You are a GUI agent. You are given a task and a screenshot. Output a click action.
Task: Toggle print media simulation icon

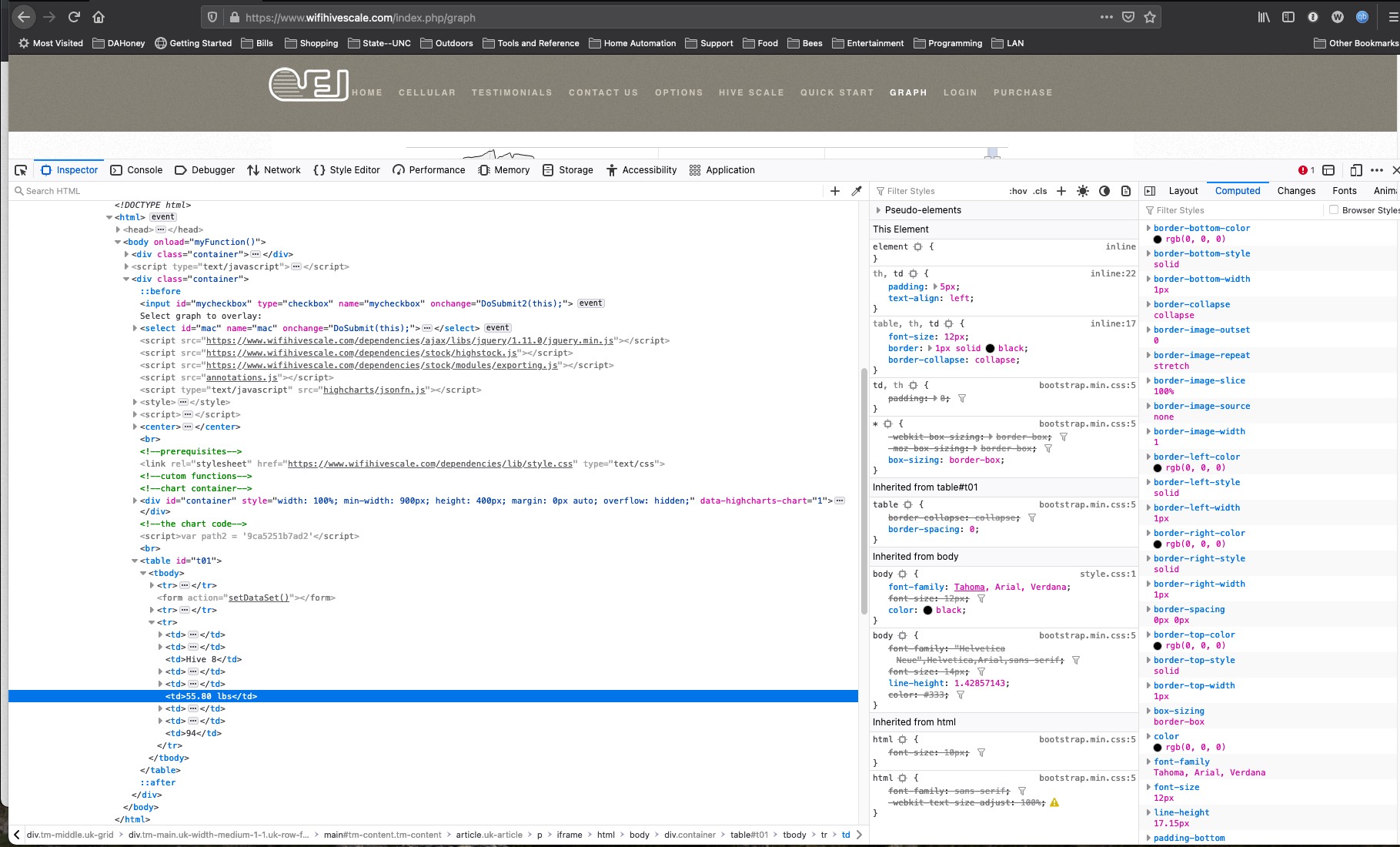[x=1127, y=190]
